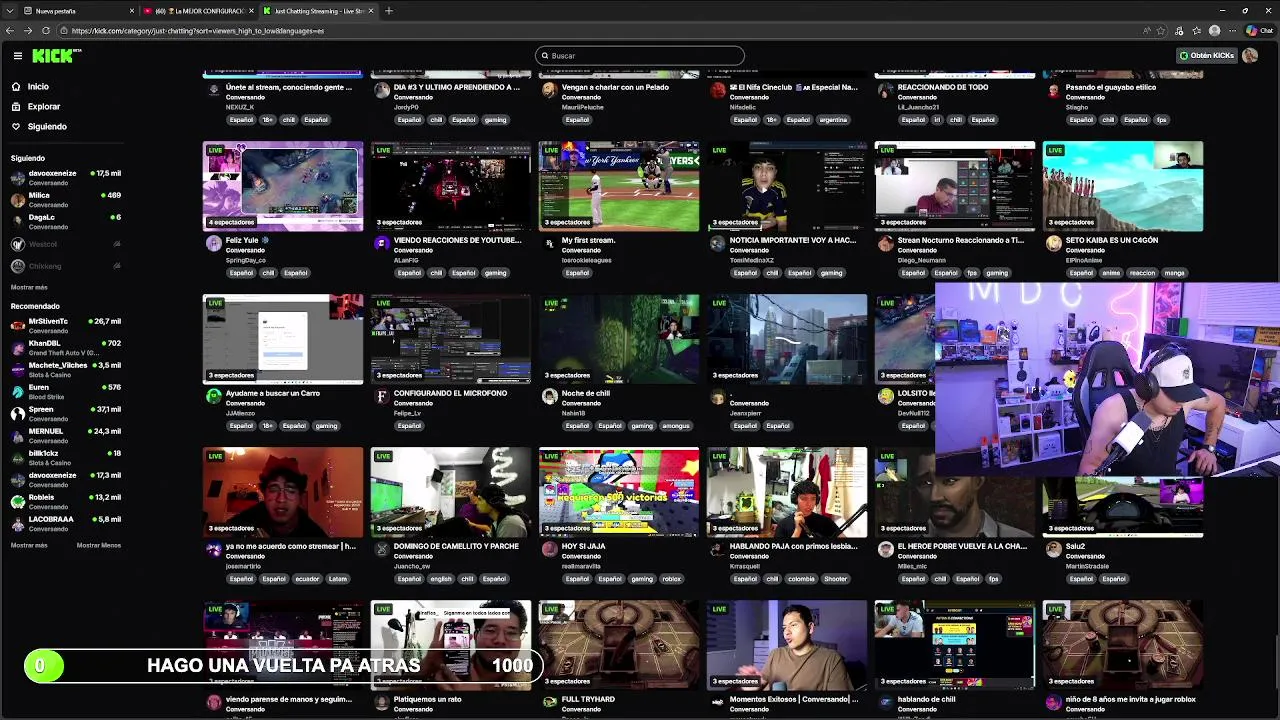Viewport: 1280px width, 720px height.
Task: Expand Mostrar más under Siguiendo
Action: (x=29, y=287)
